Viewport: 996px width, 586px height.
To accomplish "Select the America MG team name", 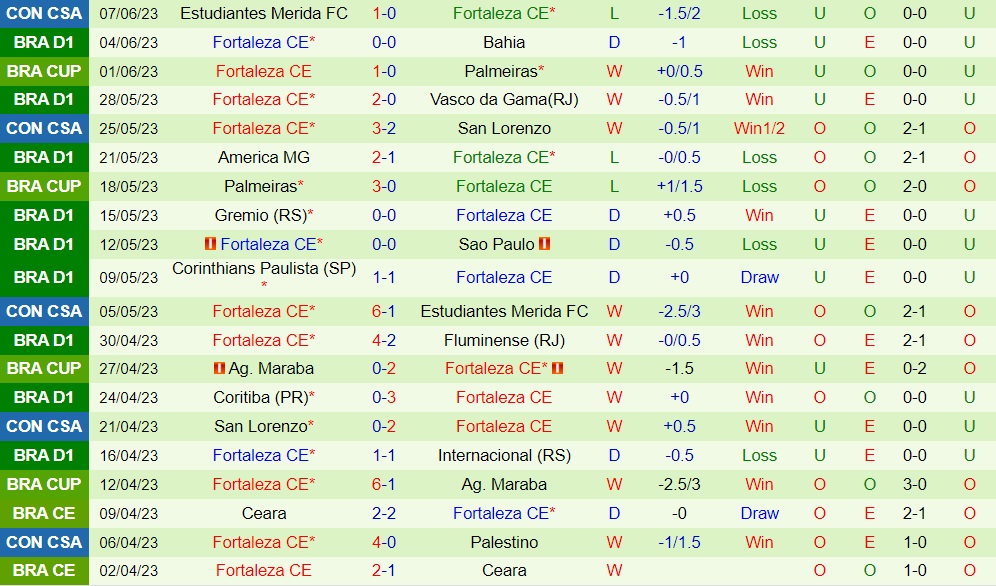I will point(264,157).
